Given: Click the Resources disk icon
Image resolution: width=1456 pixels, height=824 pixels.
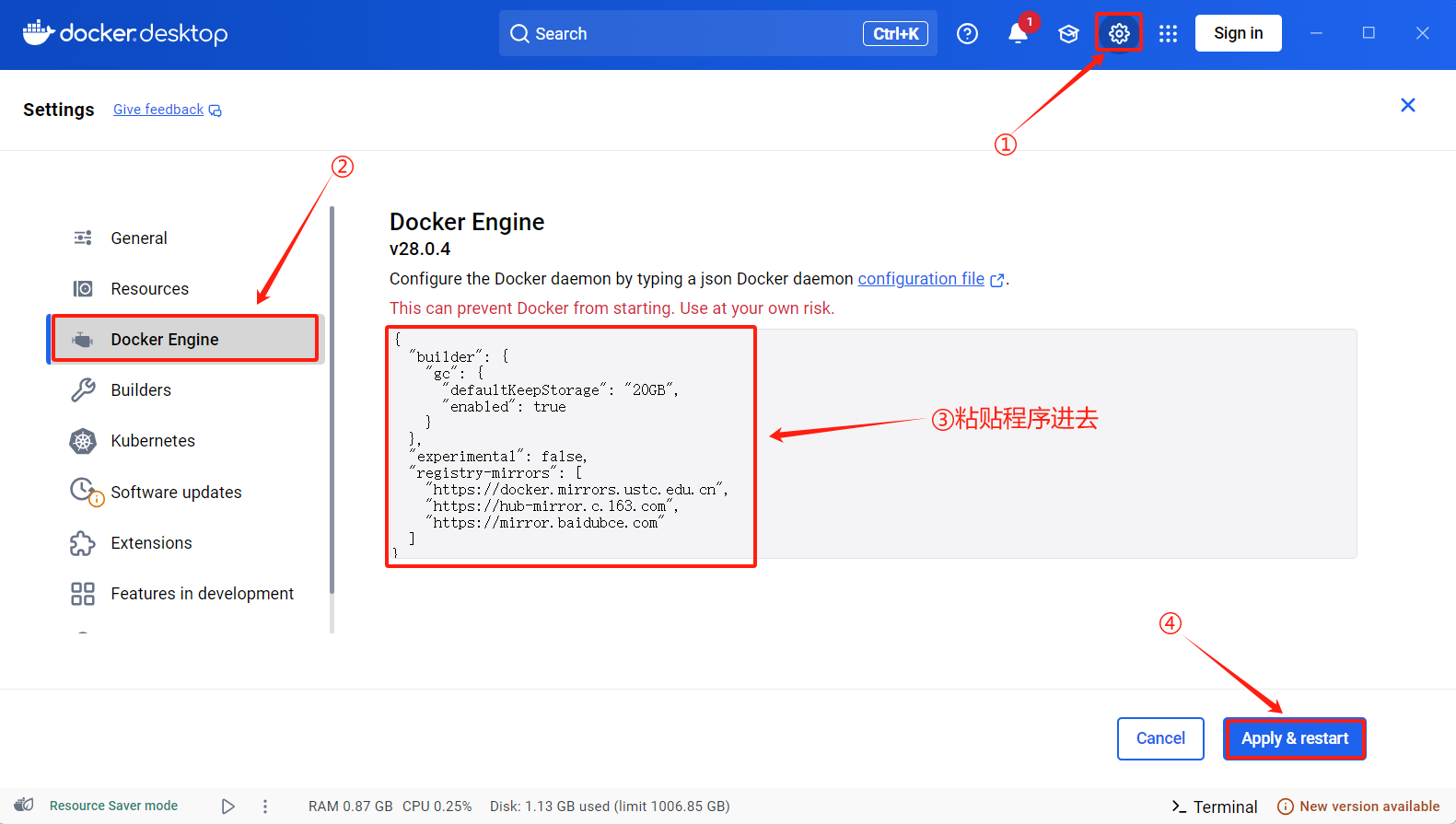Looking at the screenshot, I should pyautogui.click(x=83, y=289).
